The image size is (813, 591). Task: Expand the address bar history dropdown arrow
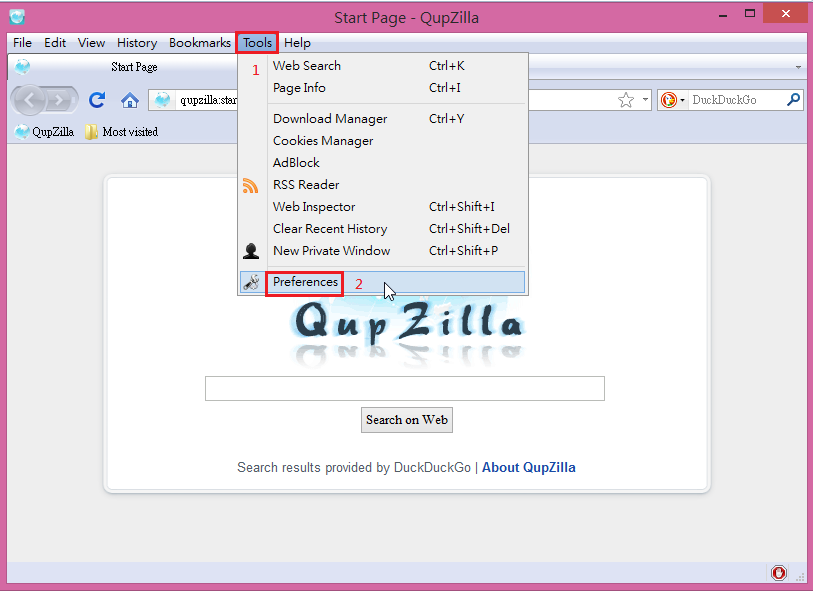point(645,99)
